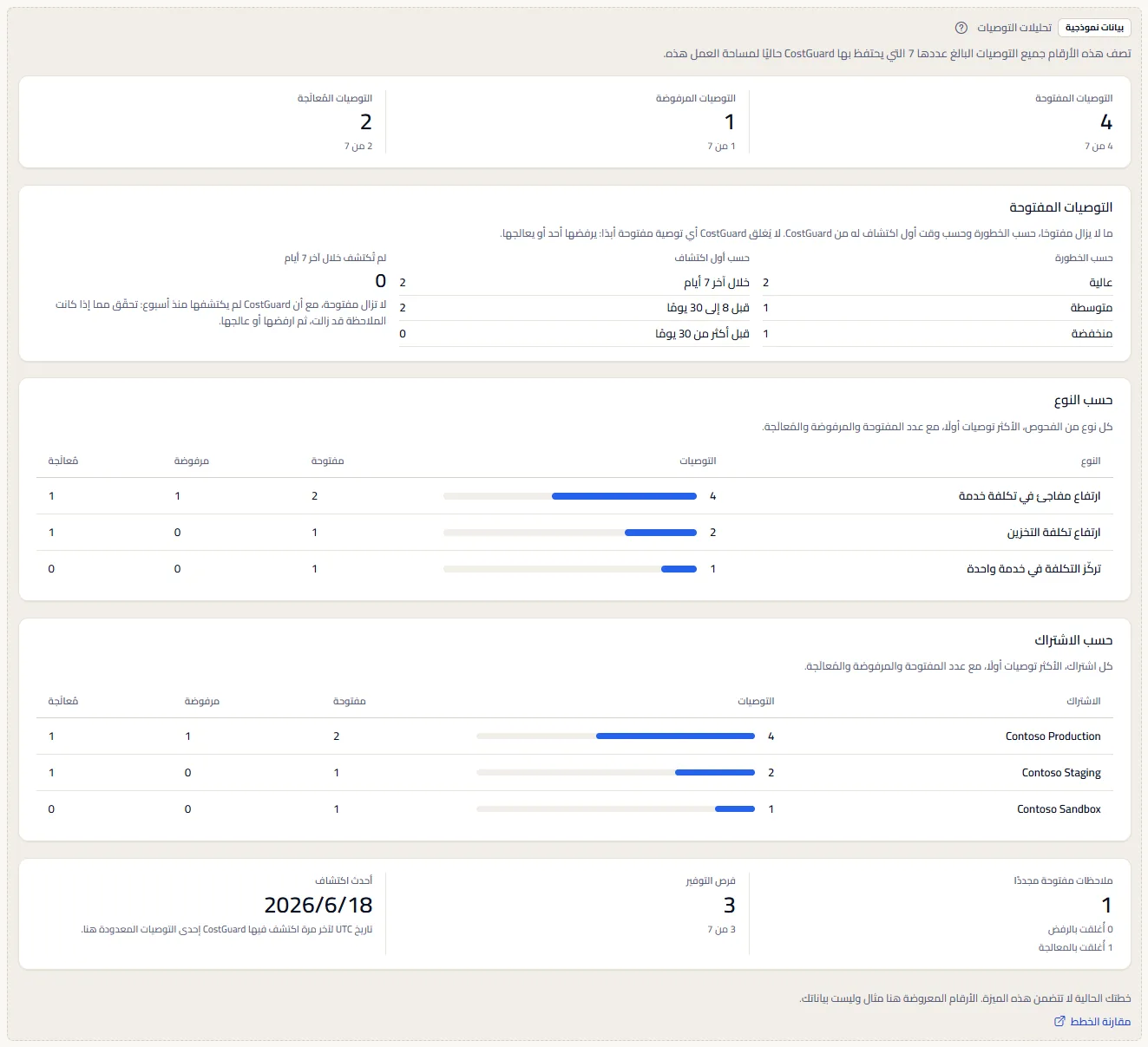Click the حسب أول اكتشاف sub-heading

click(x=712, y=258)
